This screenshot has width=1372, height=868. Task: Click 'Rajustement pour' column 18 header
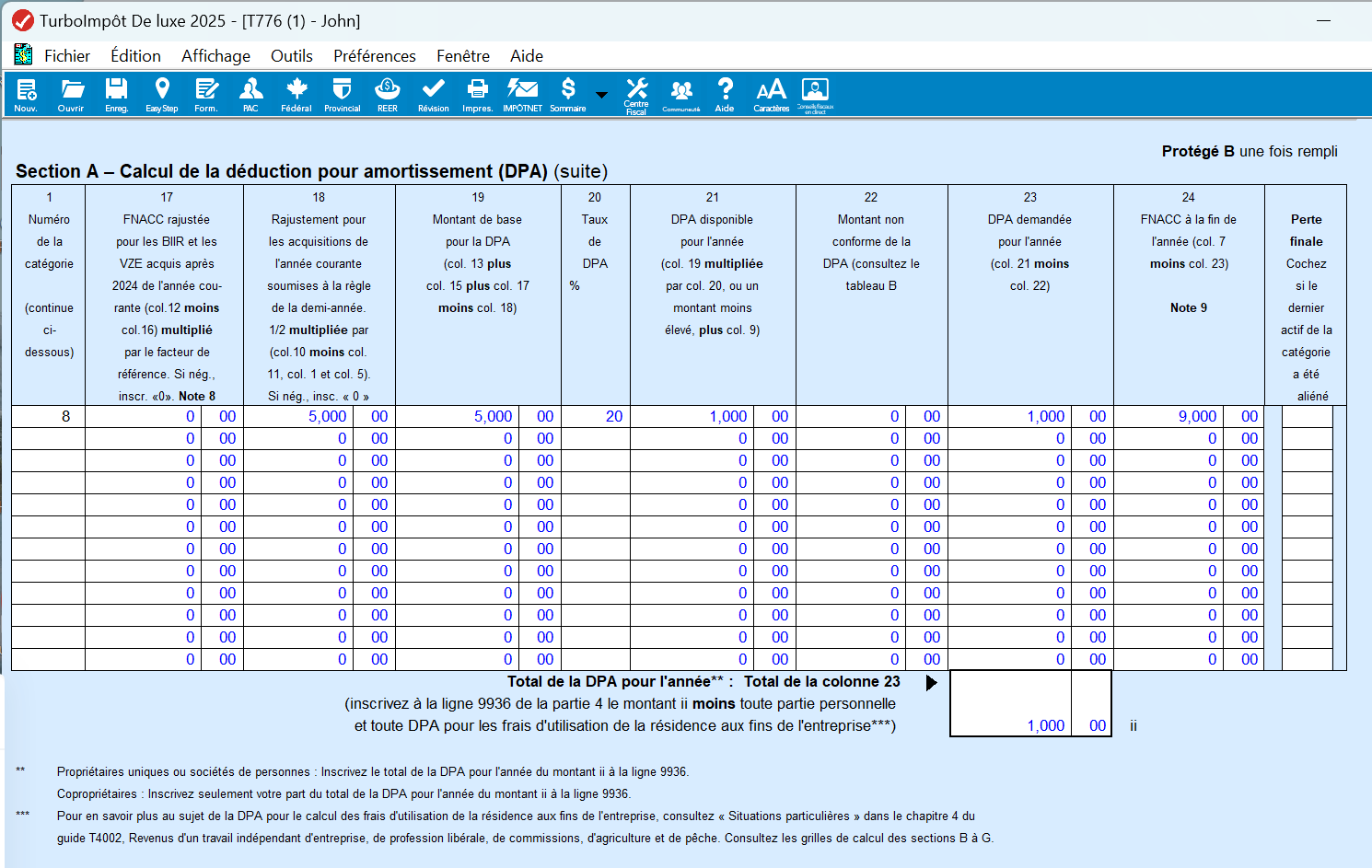tap(319, 219)
